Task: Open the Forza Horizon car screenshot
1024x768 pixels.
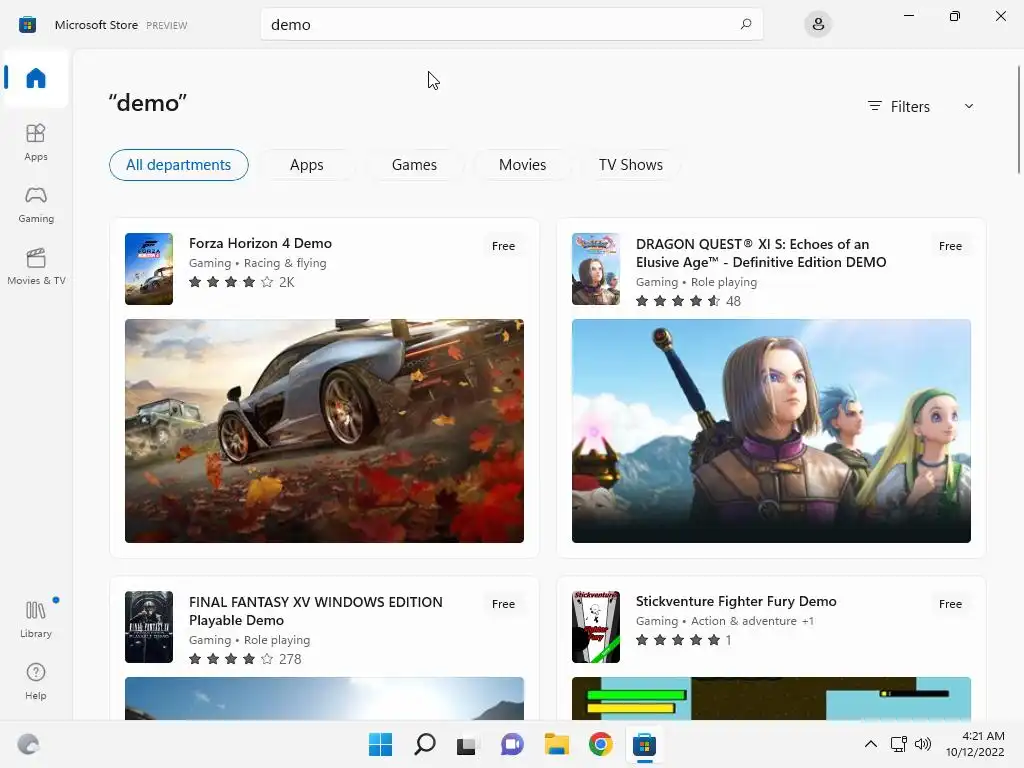Action: 324,430
